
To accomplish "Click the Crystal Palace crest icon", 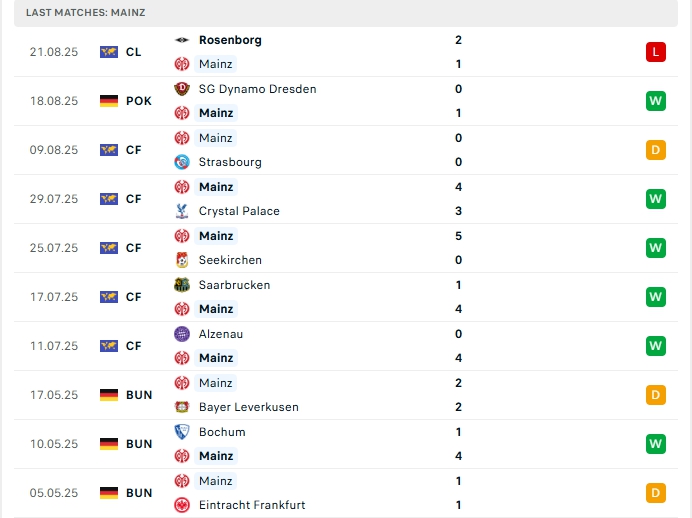I will [x=182, y=211].
